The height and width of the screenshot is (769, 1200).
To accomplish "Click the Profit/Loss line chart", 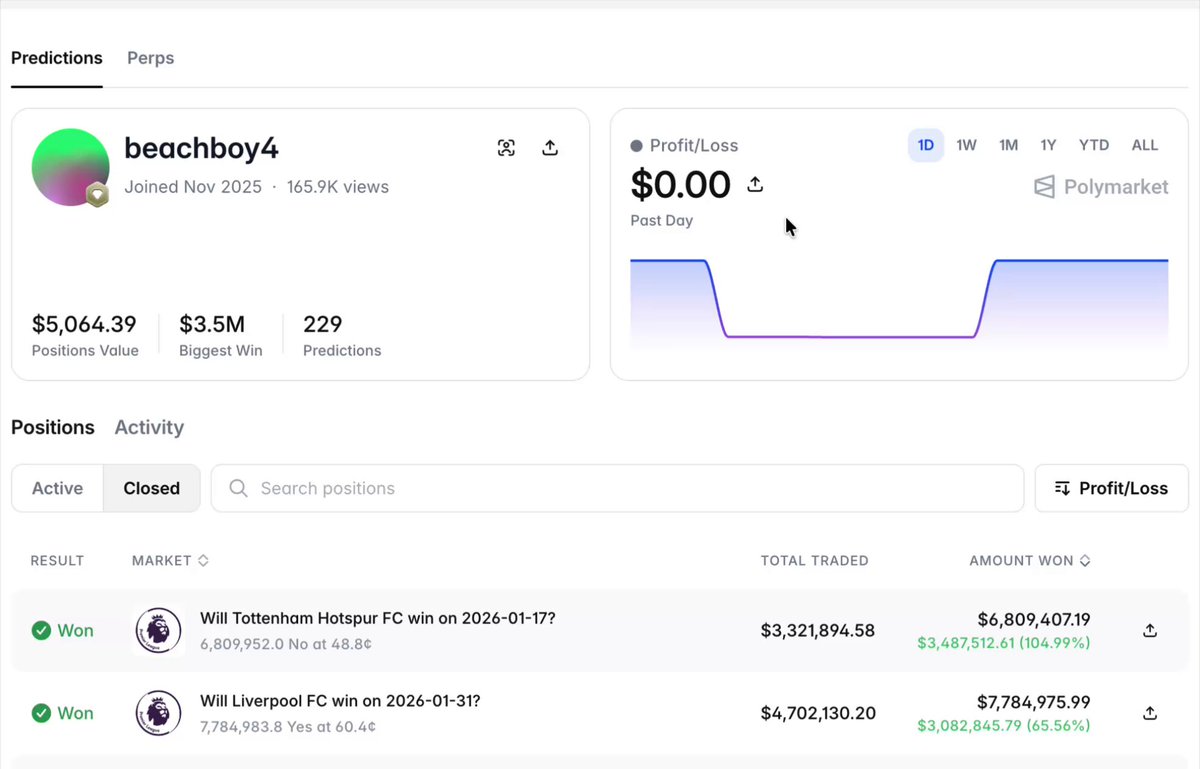I will pos(899,304).
